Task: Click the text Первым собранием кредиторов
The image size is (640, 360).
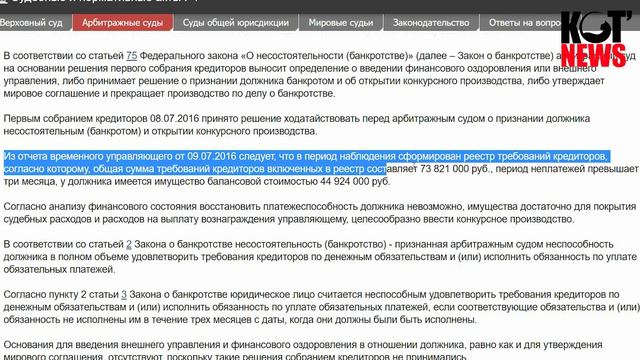Action: pos(76,118)
